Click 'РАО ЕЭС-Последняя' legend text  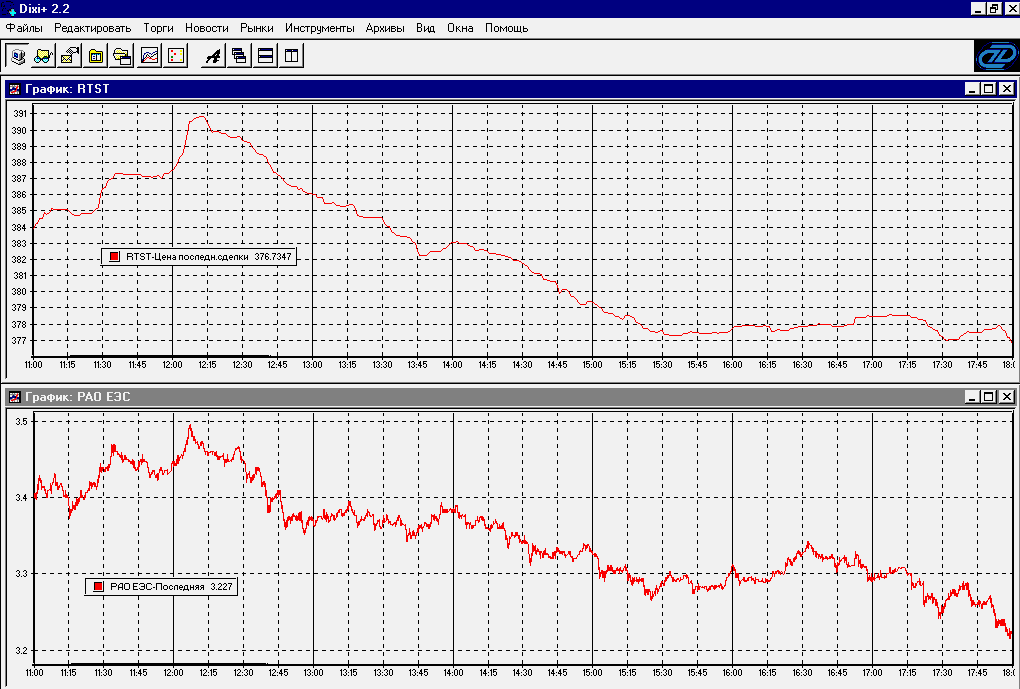click(x=157, y=586)
